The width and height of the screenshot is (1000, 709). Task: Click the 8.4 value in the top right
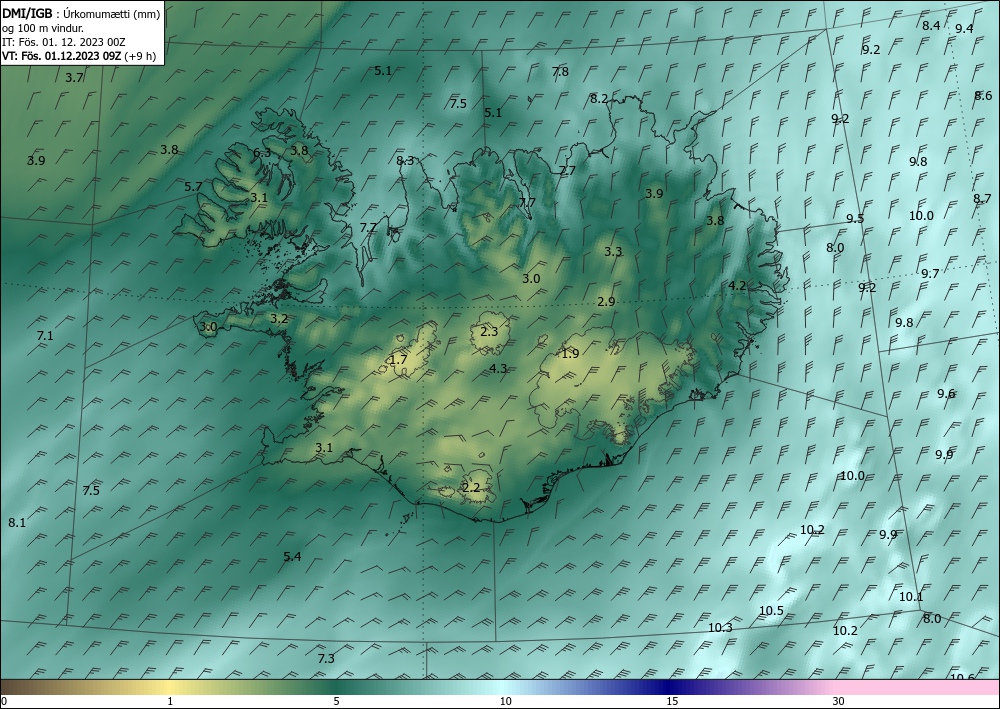(931, 26)
